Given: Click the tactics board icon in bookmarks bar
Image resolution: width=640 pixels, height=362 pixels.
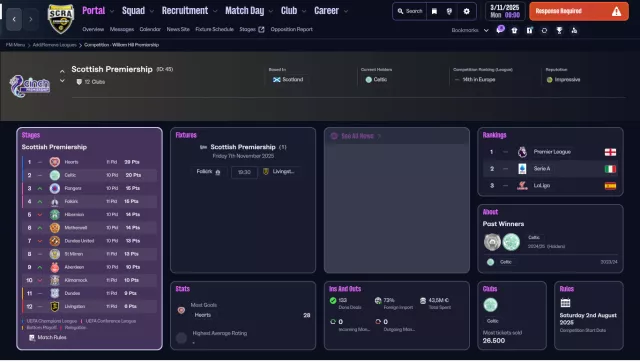Looking at the screenshot, I should [529, 30].
